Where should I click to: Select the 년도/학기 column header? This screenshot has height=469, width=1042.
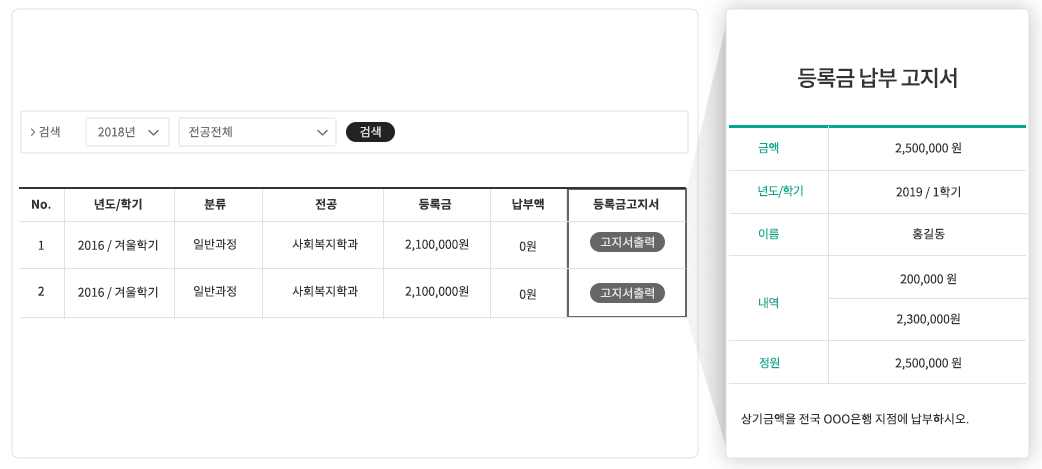(118, 205)
